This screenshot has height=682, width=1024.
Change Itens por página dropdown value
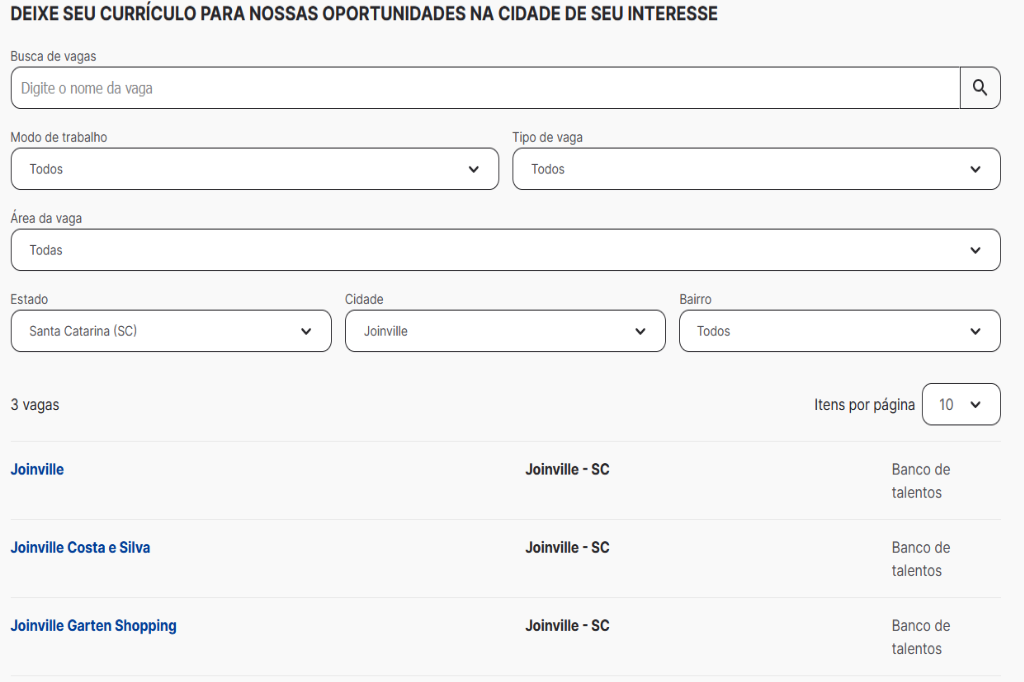[961, 404]
